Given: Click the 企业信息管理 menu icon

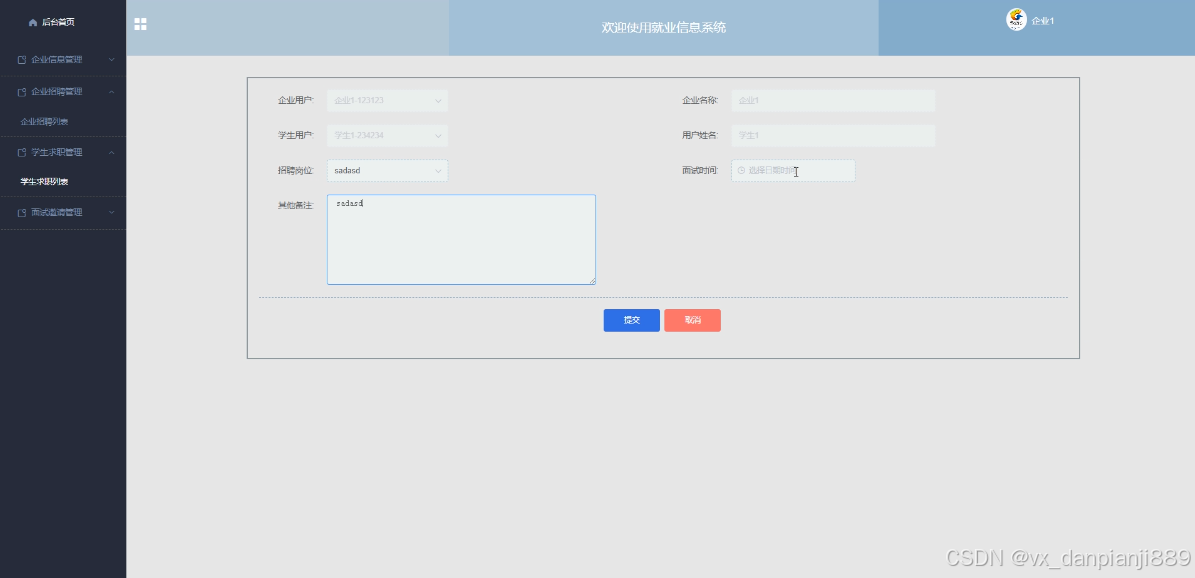Looking at the screenshot, I should click(22, 59).
